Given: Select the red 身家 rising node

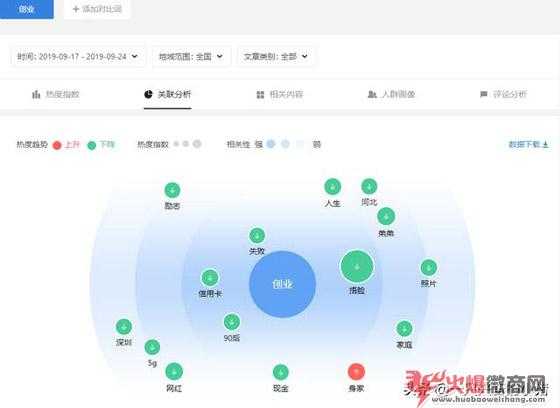Looking at the screenshot, I should 356,372.
